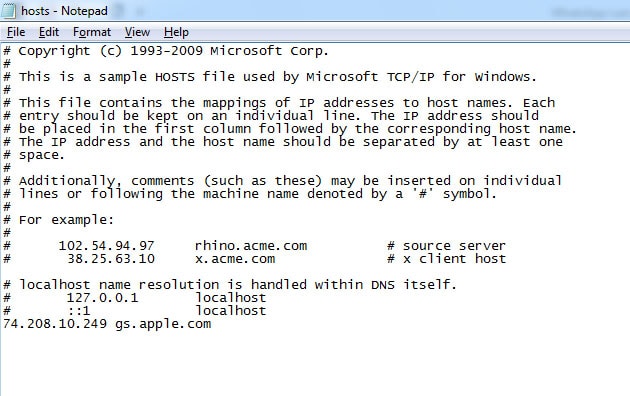Click the empty area below last line

click(x=315, y=363)
